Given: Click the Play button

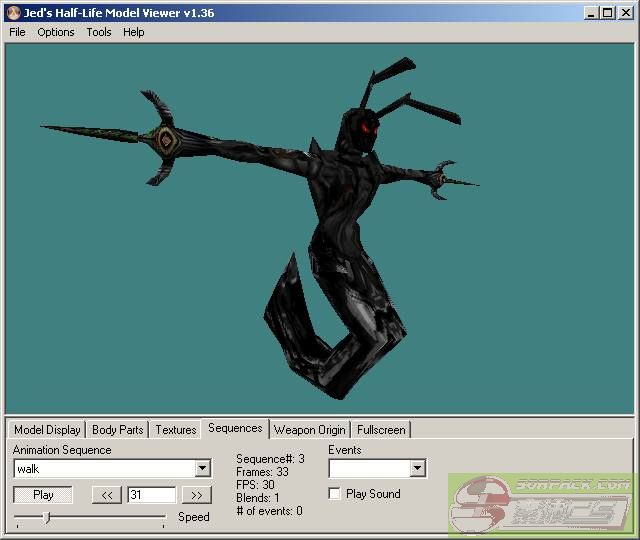Looking at the screenshot, I should 43,495.
